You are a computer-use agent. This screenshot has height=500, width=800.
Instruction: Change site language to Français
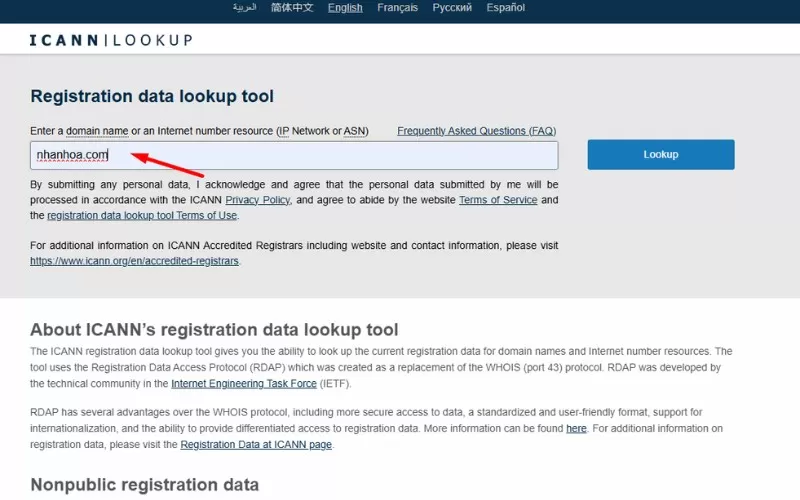point(398,8)
